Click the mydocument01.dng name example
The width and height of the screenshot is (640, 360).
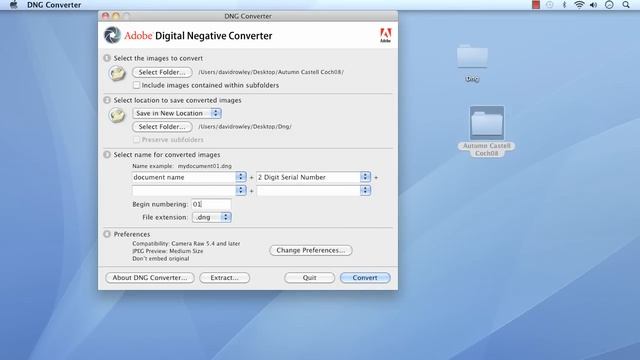[204, 166]
